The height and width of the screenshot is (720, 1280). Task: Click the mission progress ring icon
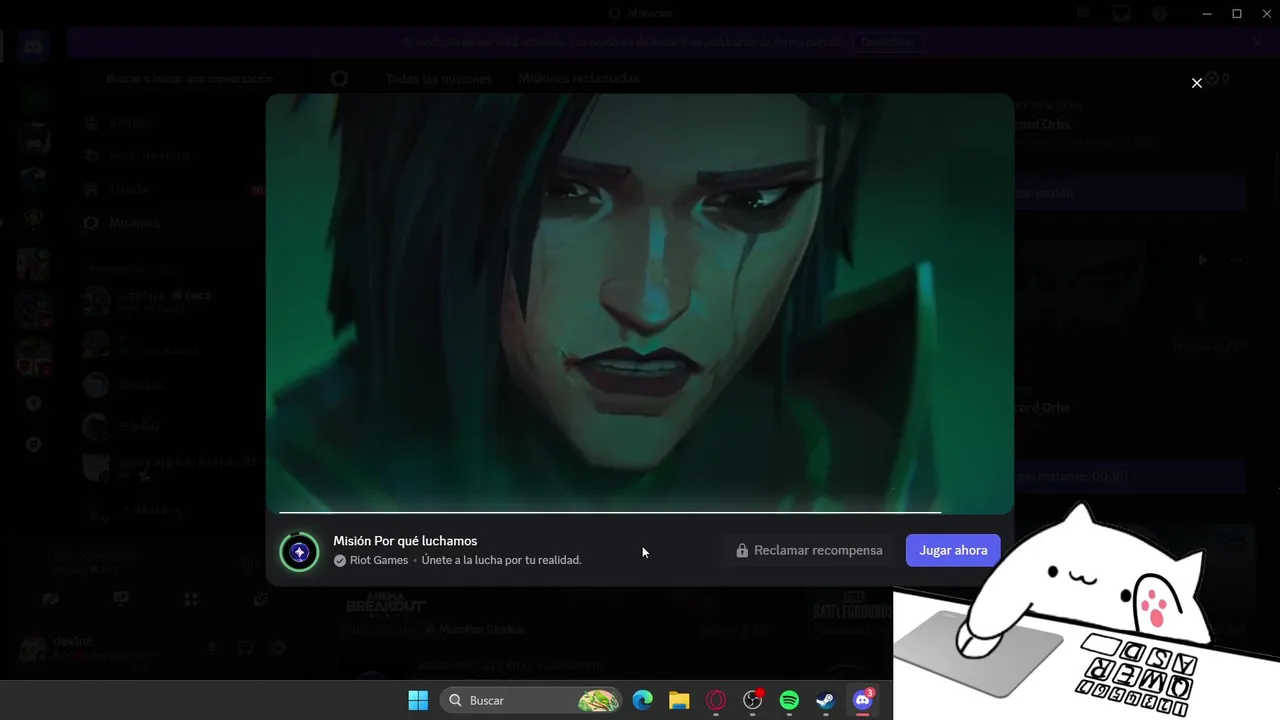tap(299, 552)
